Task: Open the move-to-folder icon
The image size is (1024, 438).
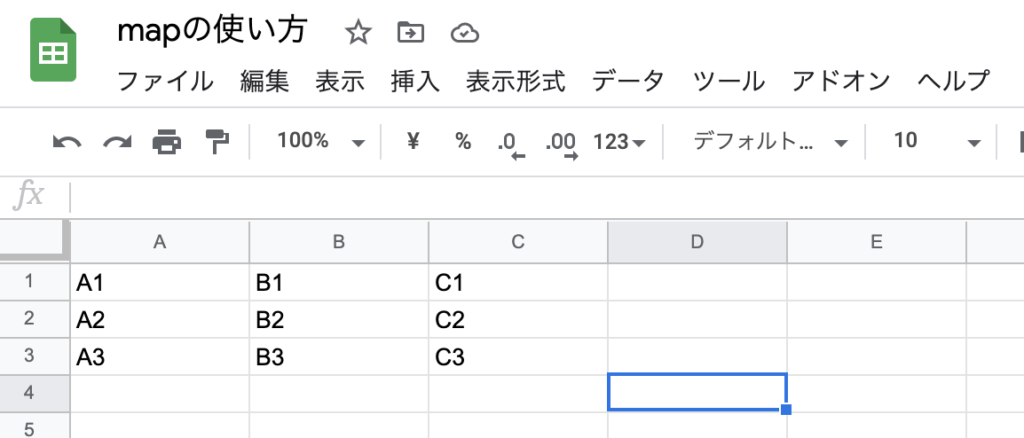Action: click(x=411, y=32)
